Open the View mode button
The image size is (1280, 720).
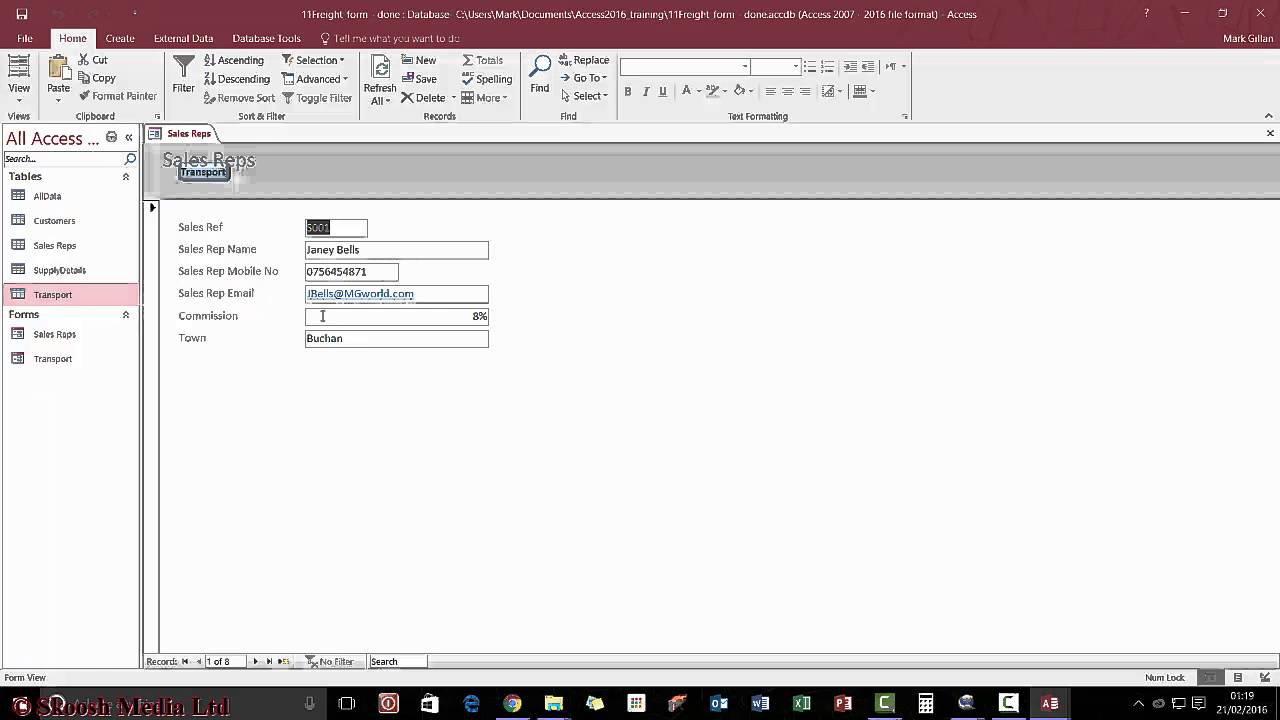pyautogui.click(x=18, y=78)
